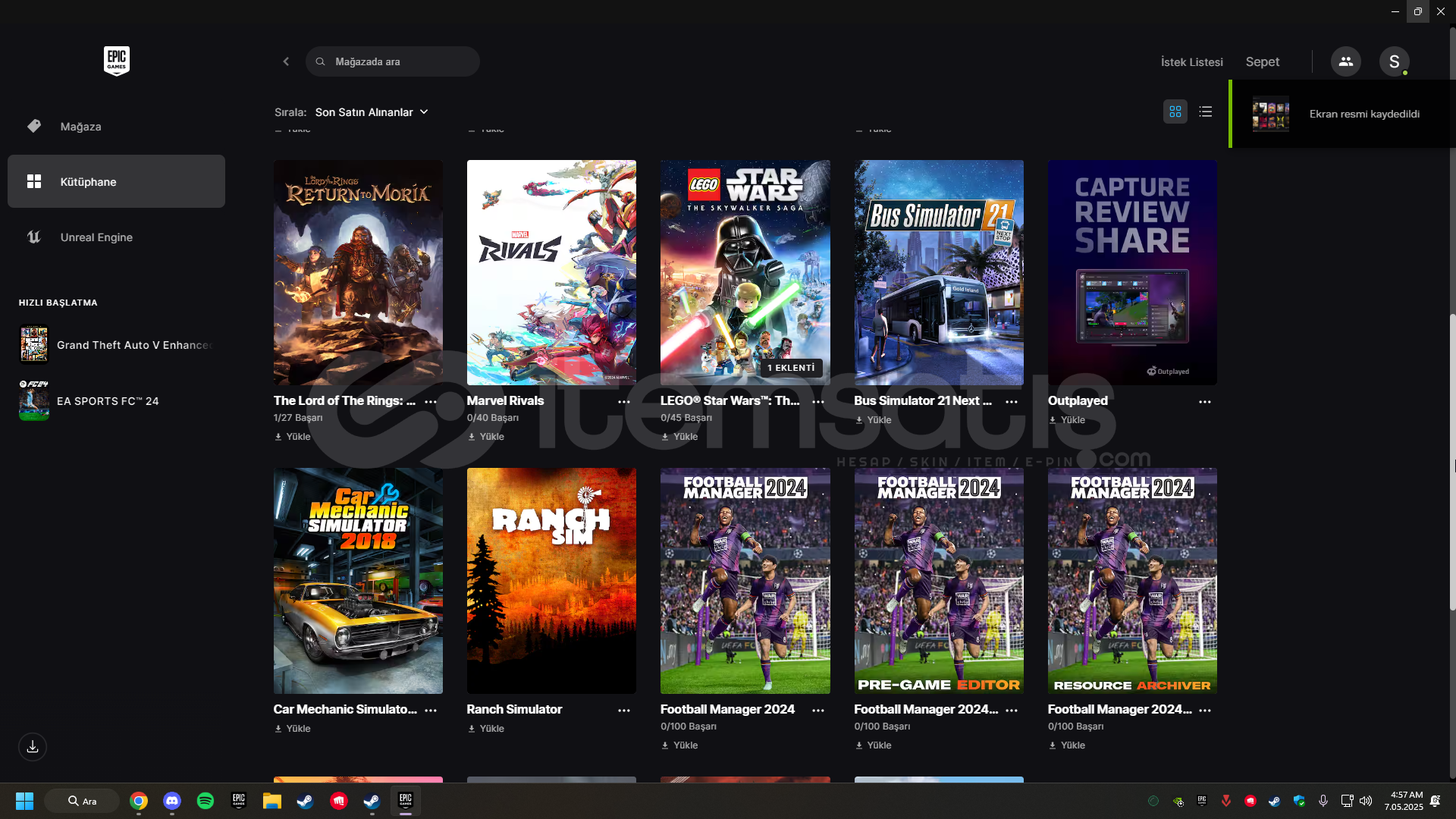Open the S profile avatar
Viewport: 1456px width, 819px height.
[x=1394, y=61]
